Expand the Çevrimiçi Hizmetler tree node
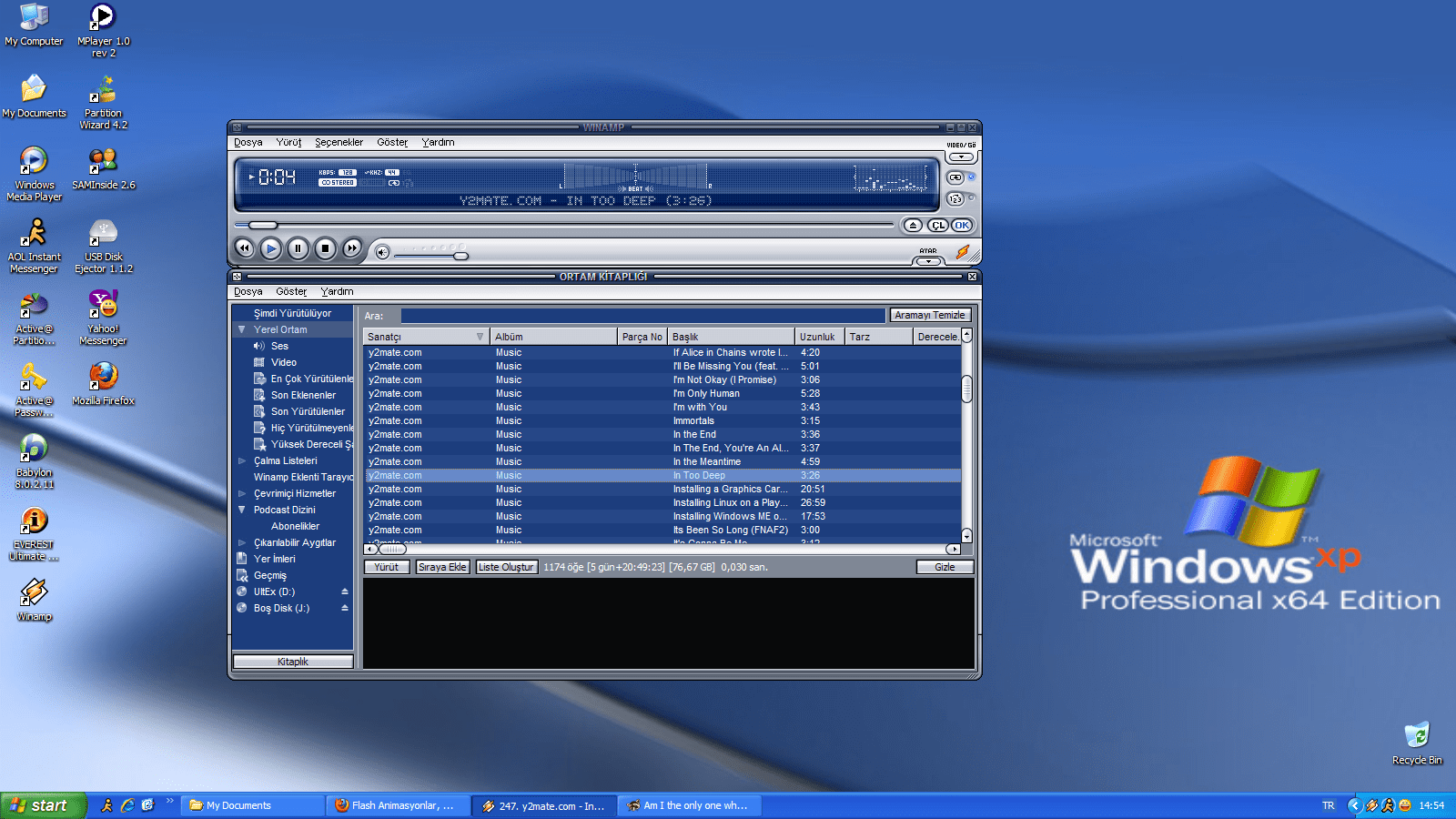 click(x=242, y=493)
